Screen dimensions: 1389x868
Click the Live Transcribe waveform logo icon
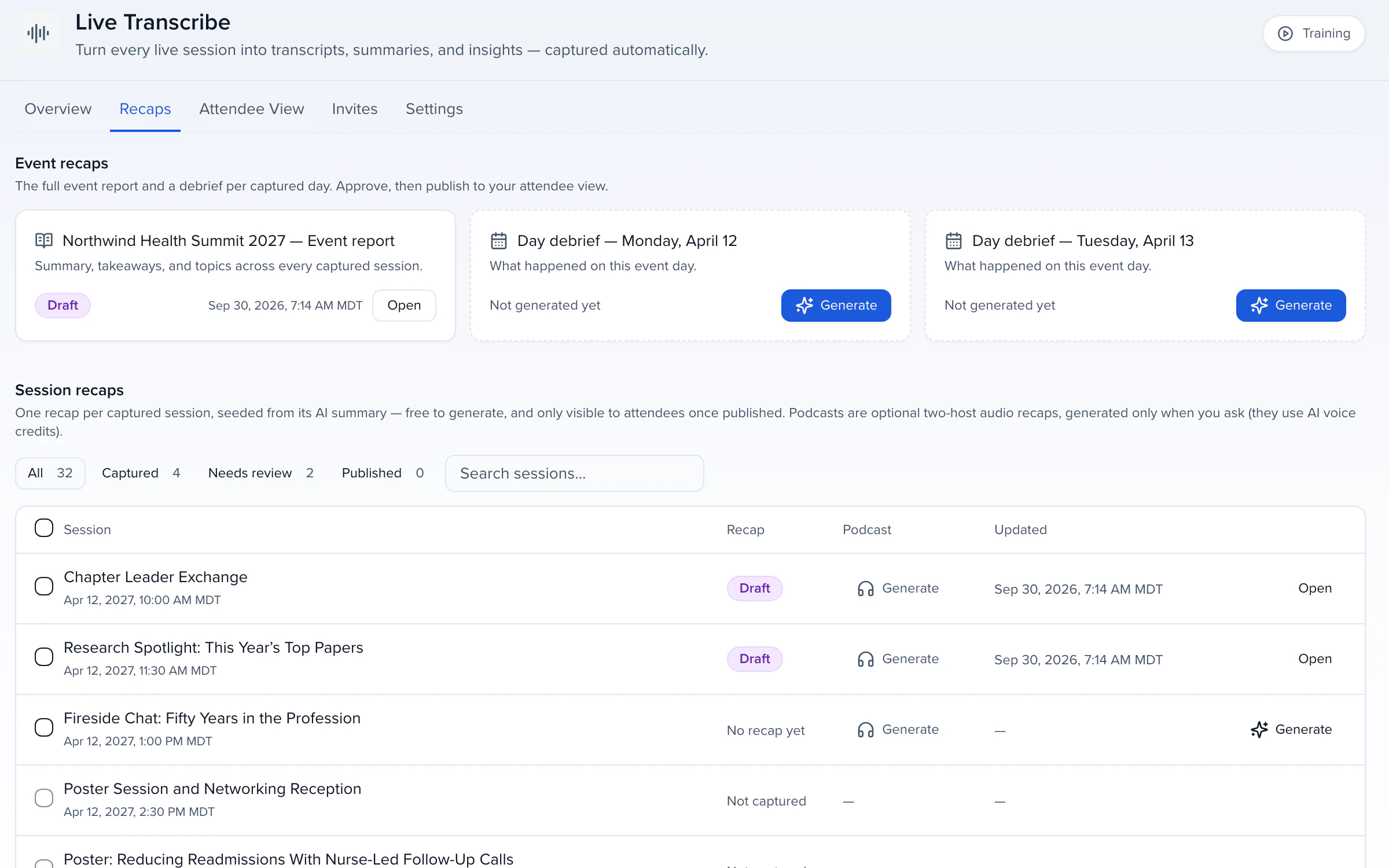[38, 34]
